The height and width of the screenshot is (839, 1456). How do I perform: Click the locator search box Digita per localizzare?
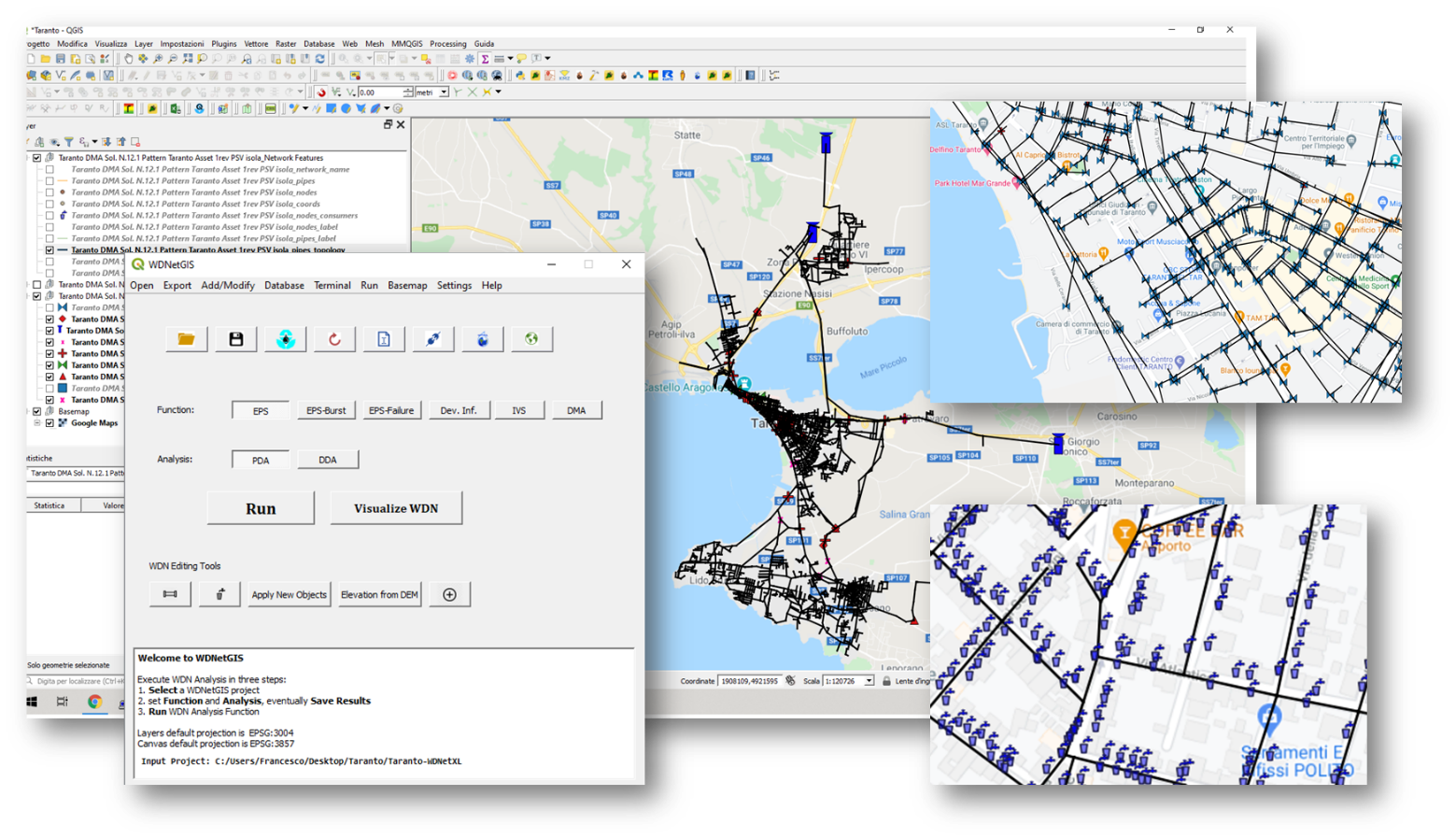(x=77, y=682)
